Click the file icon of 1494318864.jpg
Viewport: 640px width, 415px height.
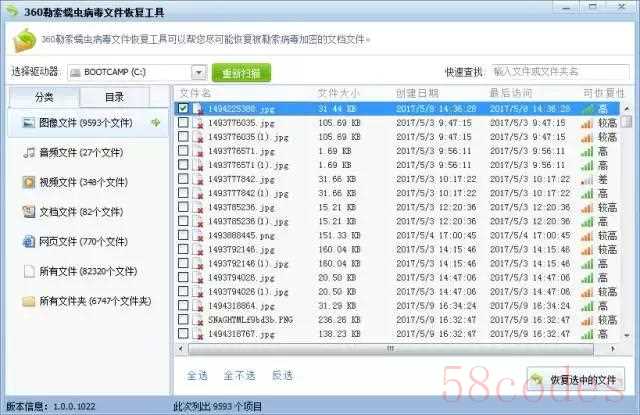click(x=198, y=306)
